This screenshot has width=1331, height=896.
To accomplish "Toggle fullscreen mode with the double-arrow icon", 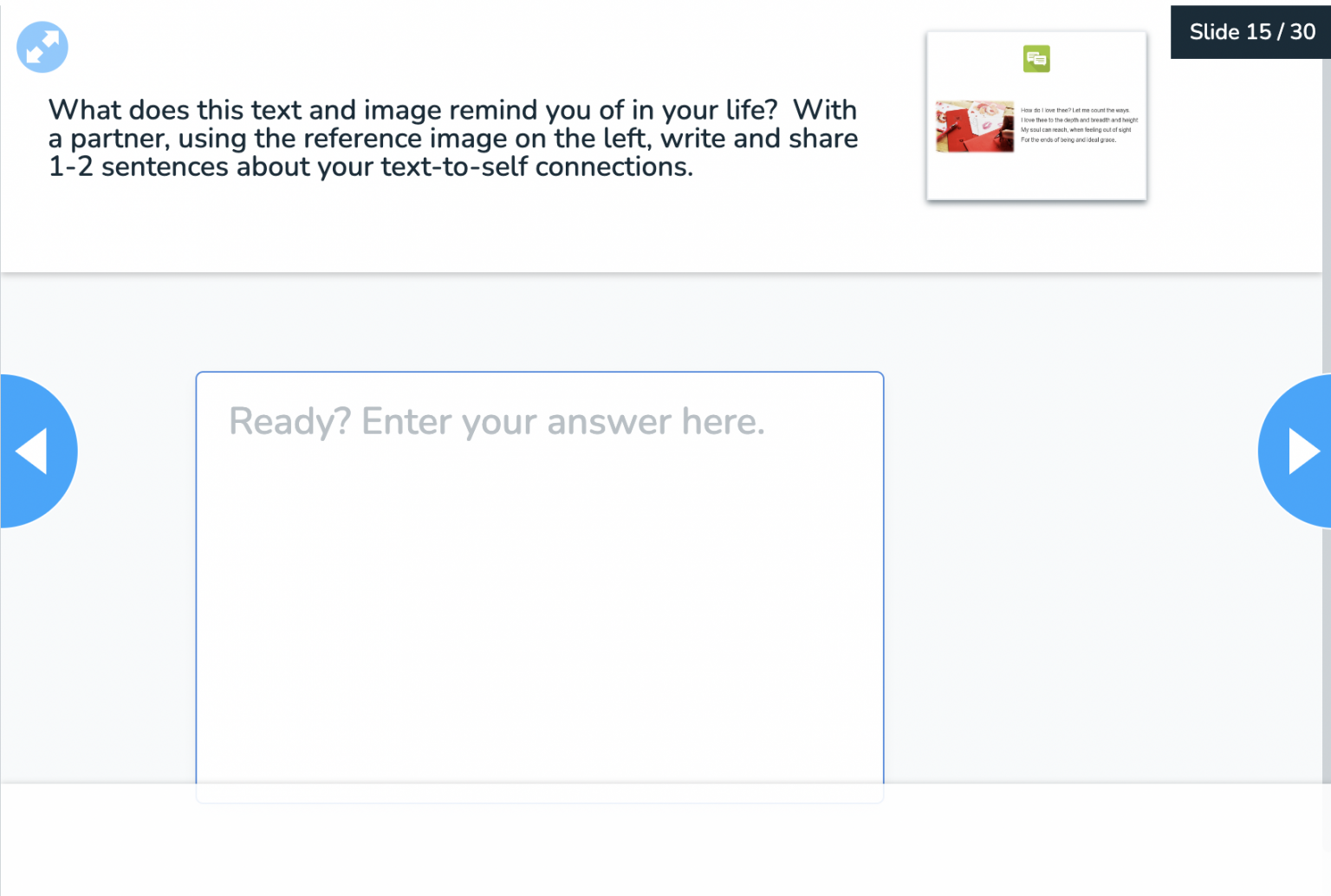I will click(x=42, y=47).
